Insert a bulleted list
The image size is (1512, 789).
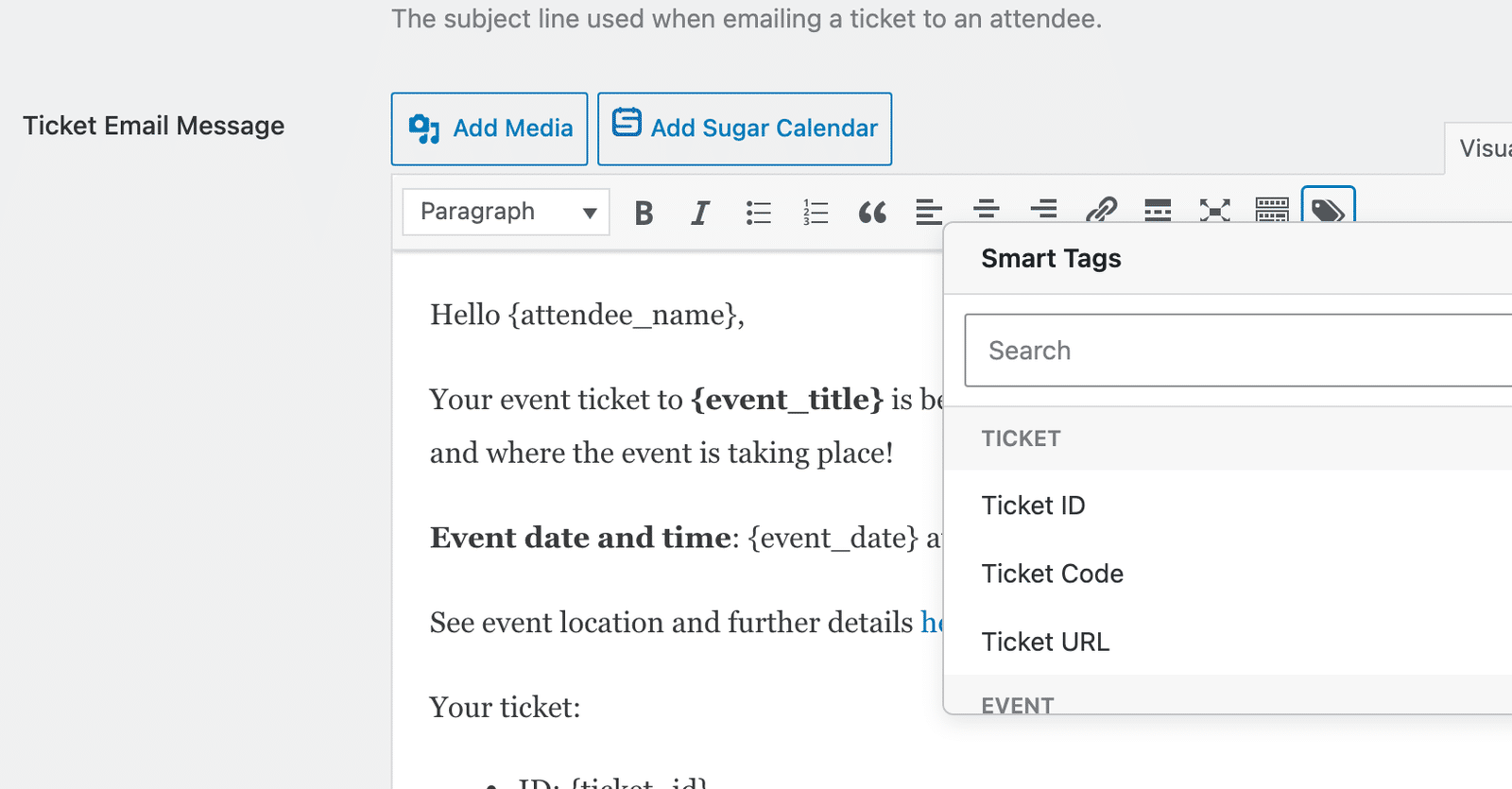tap(758, 213)
